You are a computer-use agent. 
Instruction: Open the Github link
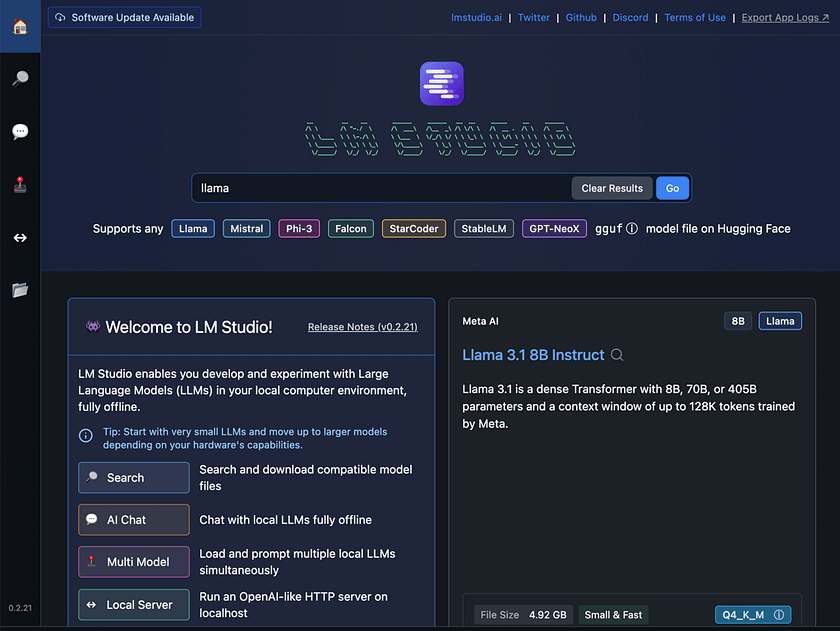tap(581, 18)
